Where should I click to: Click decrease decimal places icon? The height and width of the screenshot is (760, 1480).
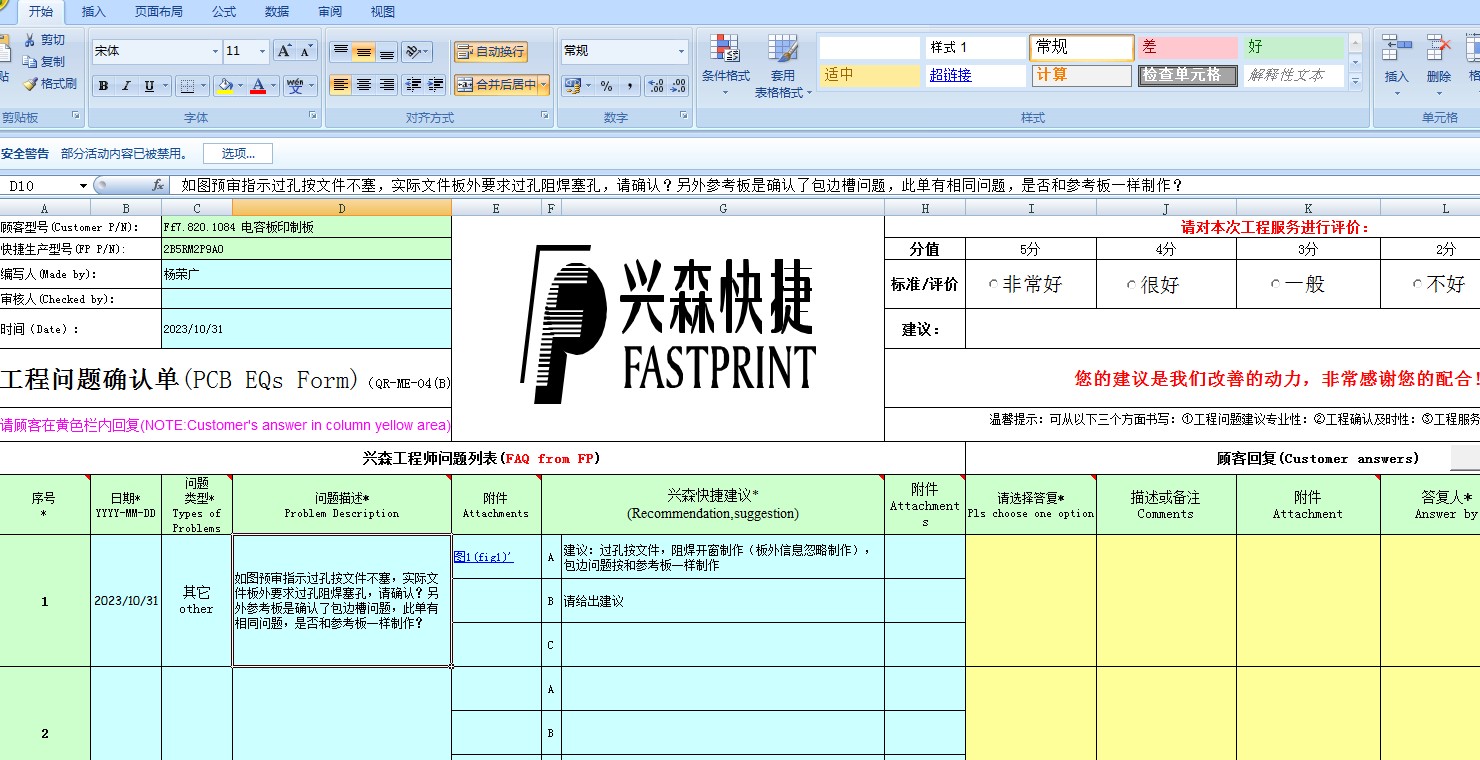point(679,86)
